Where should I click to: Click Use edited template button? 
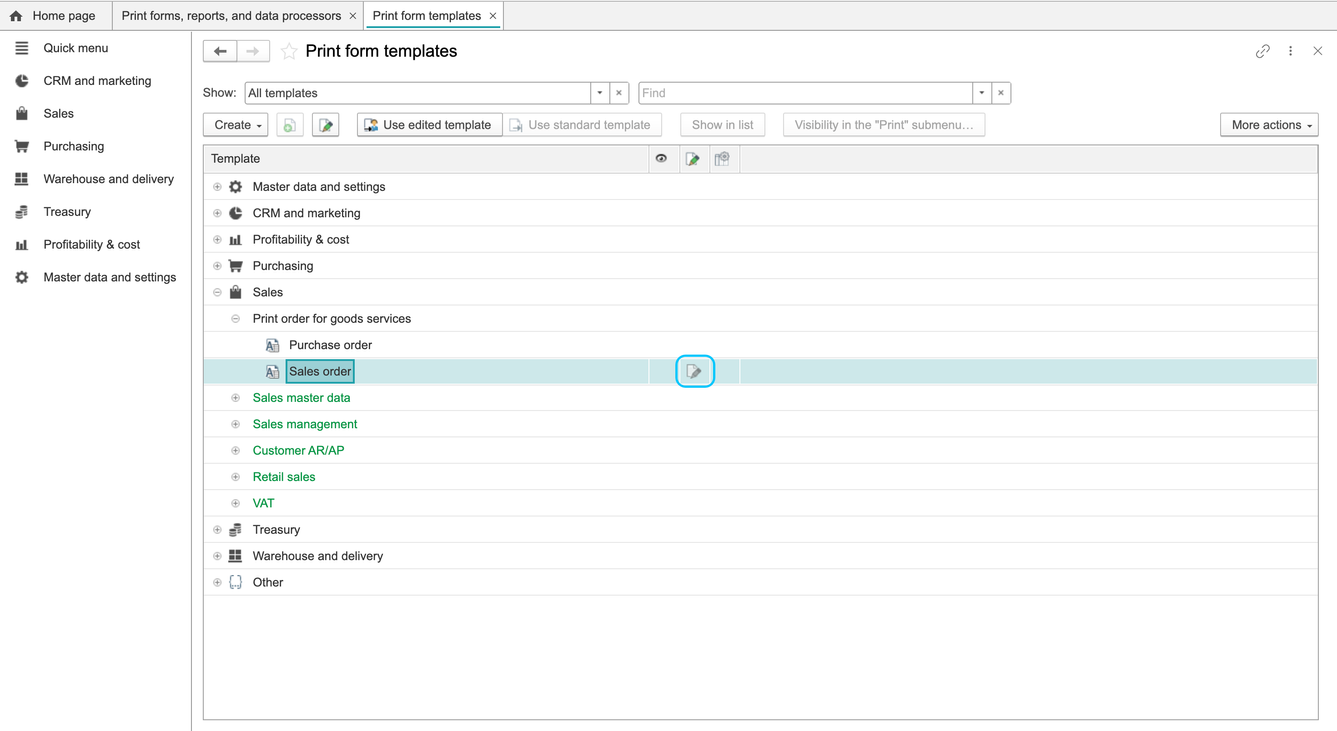point(430,125)
